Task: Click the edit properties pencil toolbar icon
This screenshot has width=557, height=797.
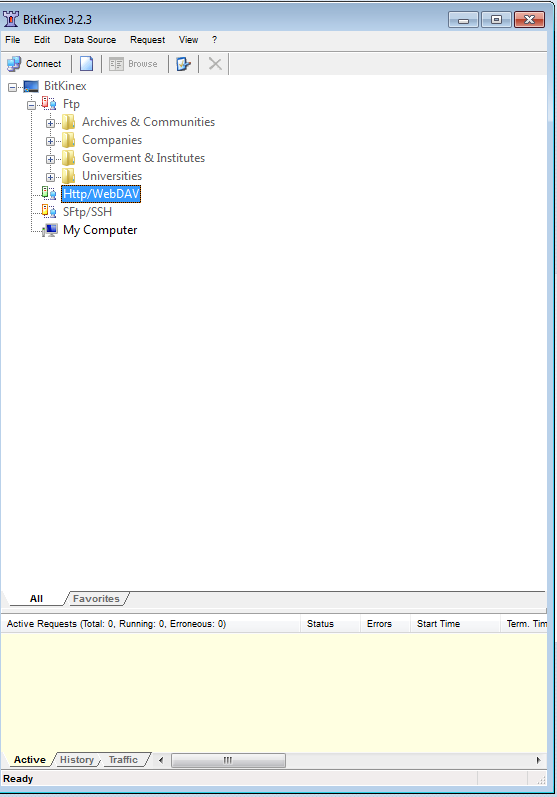Action: (183, 64)
